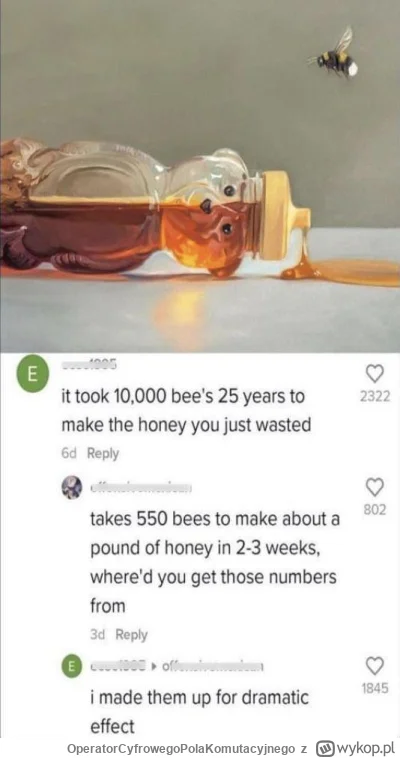Click the 802 like count
The width and height of the screenshot is (400, 758).
[375, 510]
